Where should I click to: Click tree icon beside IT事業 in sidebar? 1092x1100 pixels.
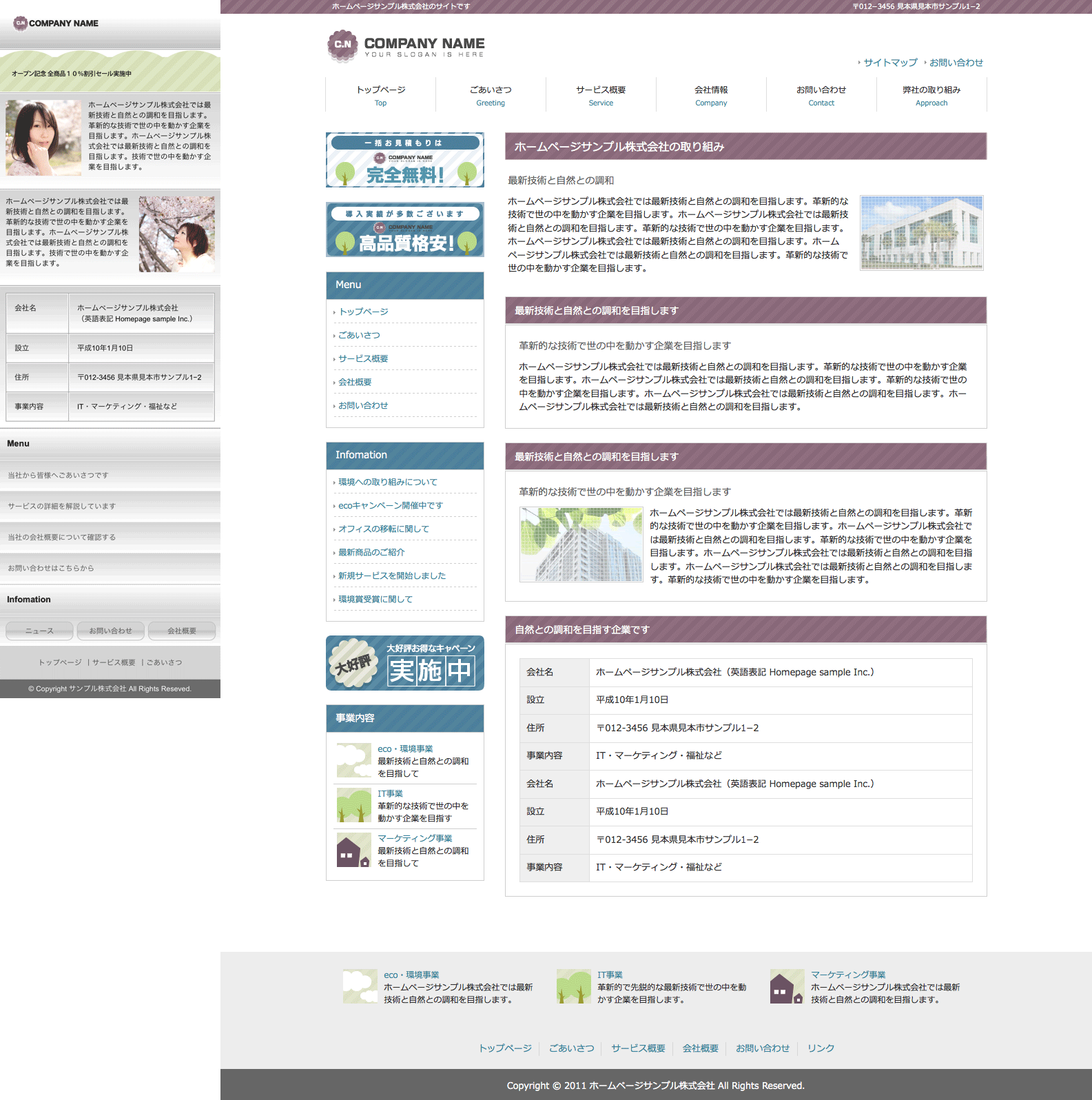coord(353,805)
